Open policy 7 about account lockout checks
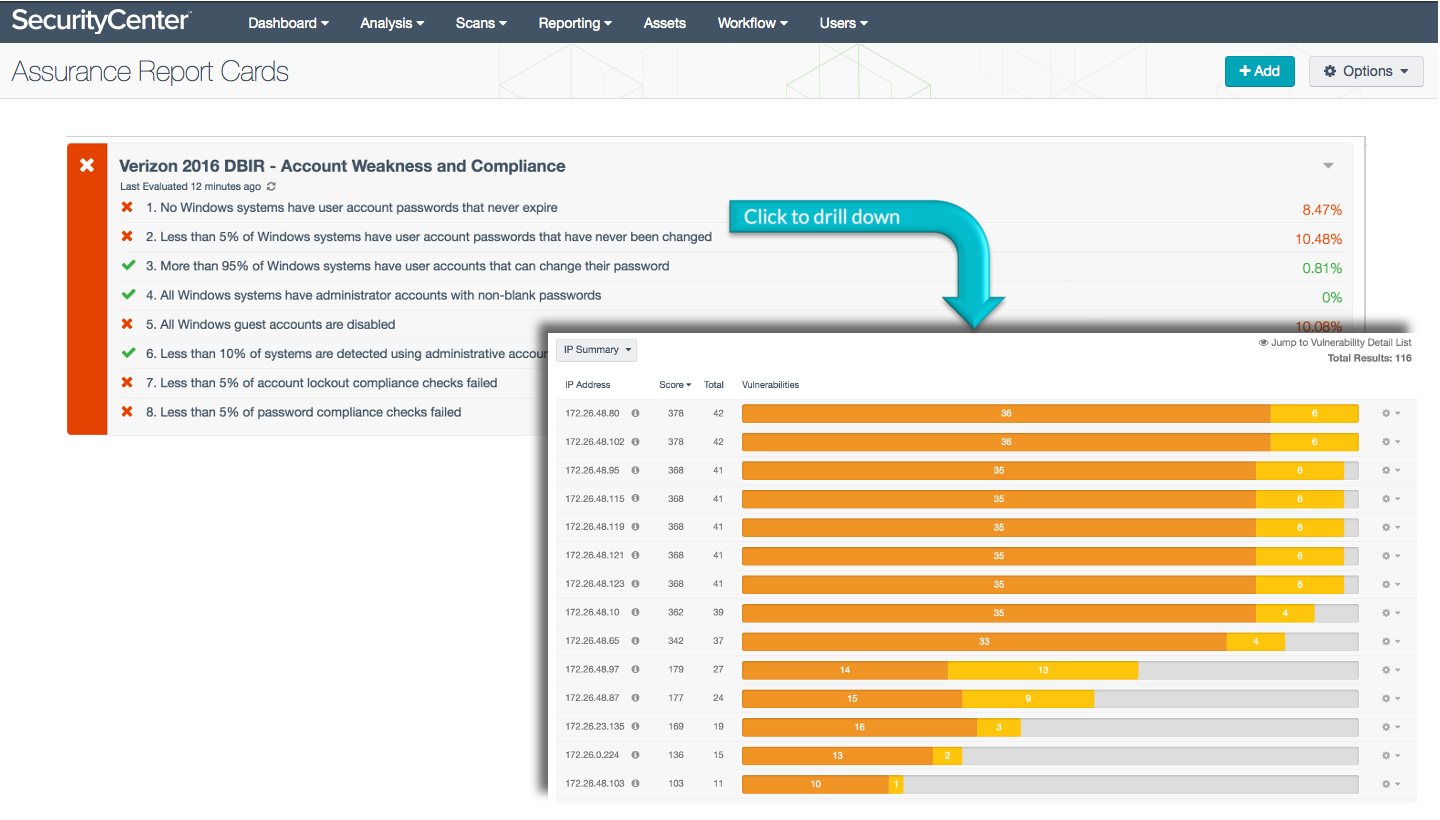The height and width of the screenshot is (820, 1440). pos(321,383)
